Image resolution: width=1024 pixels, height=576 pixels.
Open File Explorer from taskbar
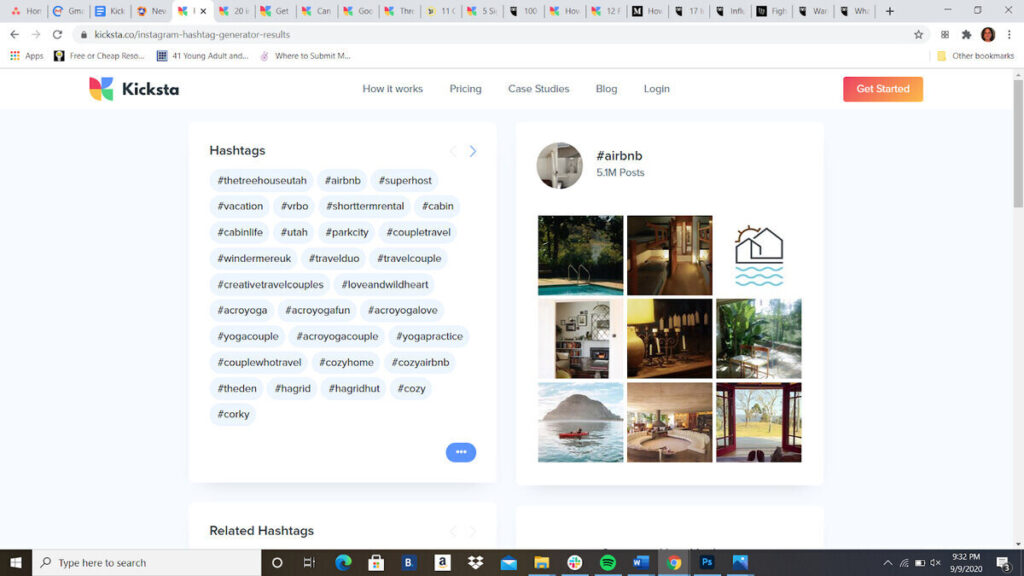pyautogui.click(x=541, y=562)
